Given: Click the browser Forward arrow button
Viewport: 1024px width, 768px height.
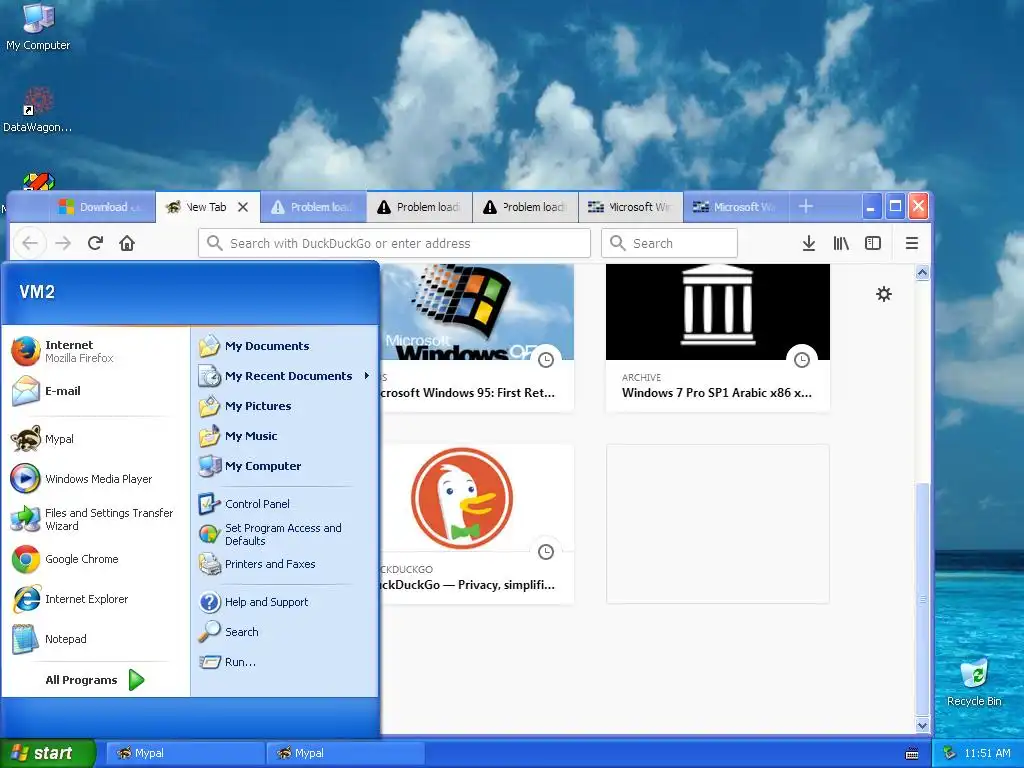Looking at the screenshot, I should tap(63, 243).
